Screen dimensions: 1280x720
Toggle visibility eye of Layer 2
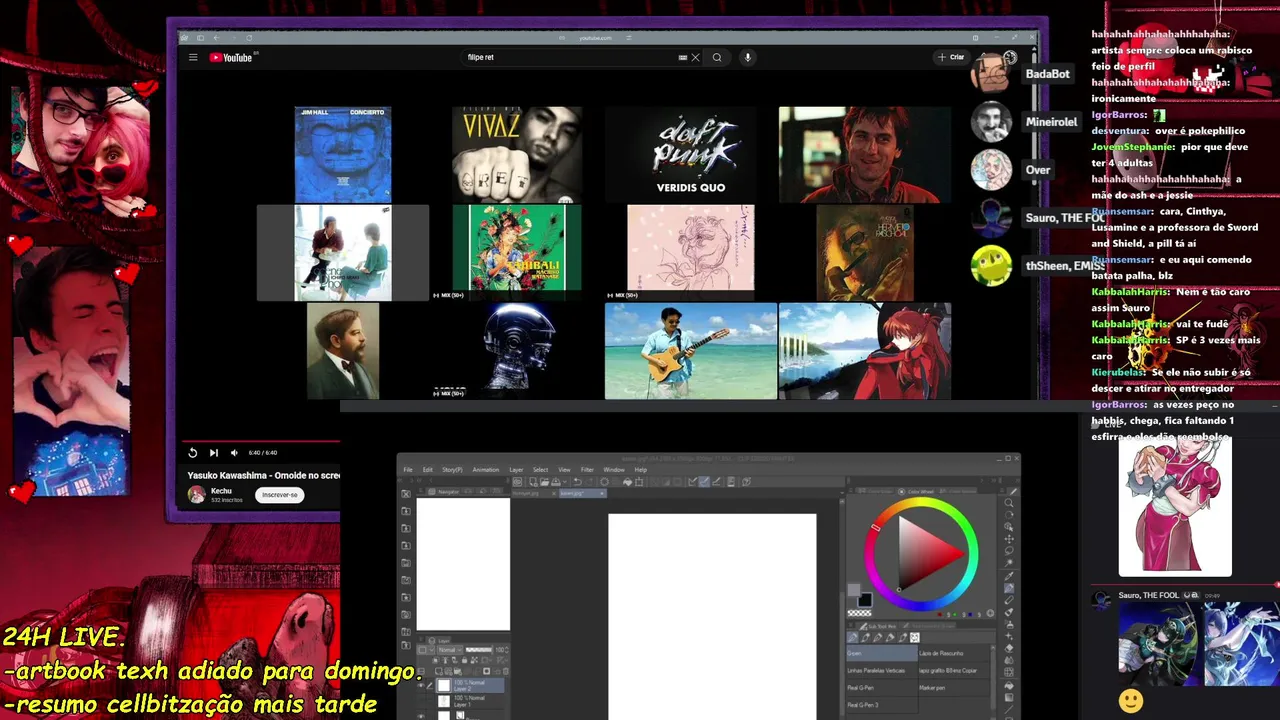[421, 686]
